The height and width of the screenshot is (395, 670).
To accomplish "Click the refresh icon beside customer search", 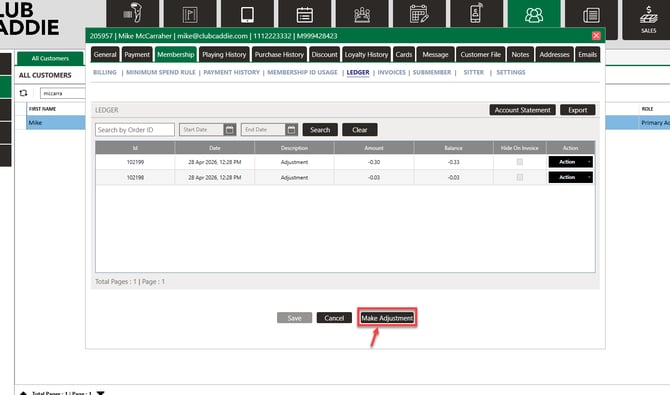I will tap(24, 93).
